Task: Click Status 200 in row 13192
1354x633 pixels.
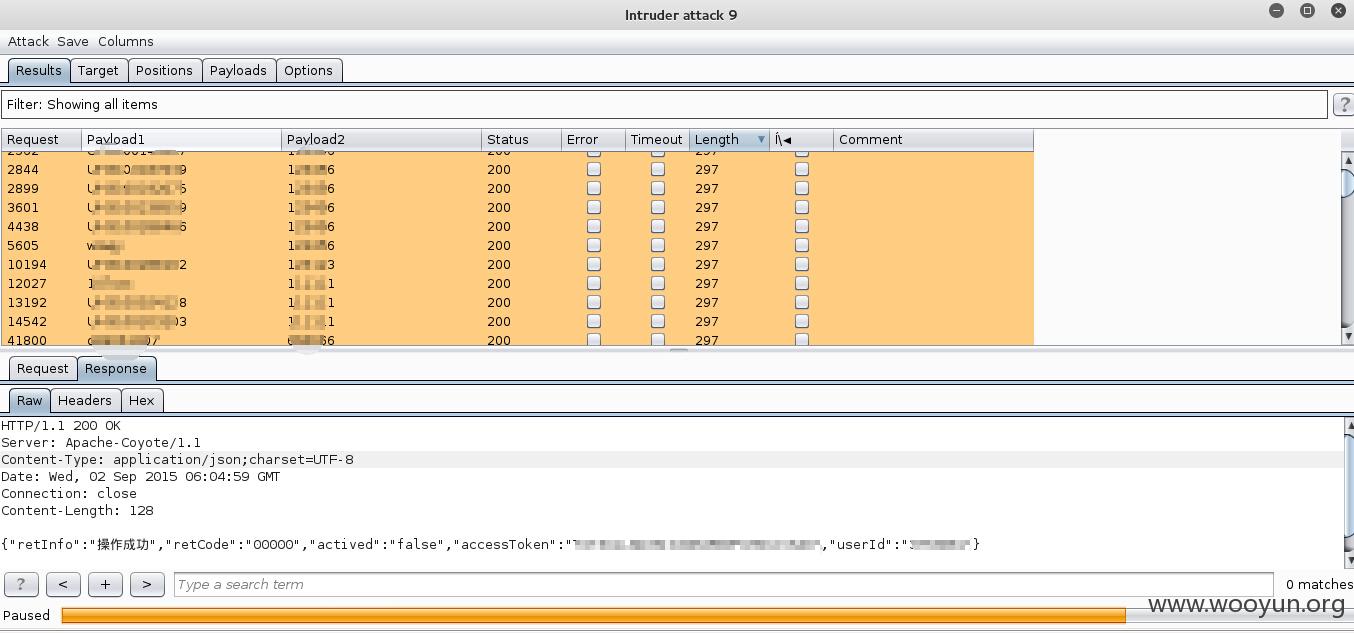Action: (499, 302)
